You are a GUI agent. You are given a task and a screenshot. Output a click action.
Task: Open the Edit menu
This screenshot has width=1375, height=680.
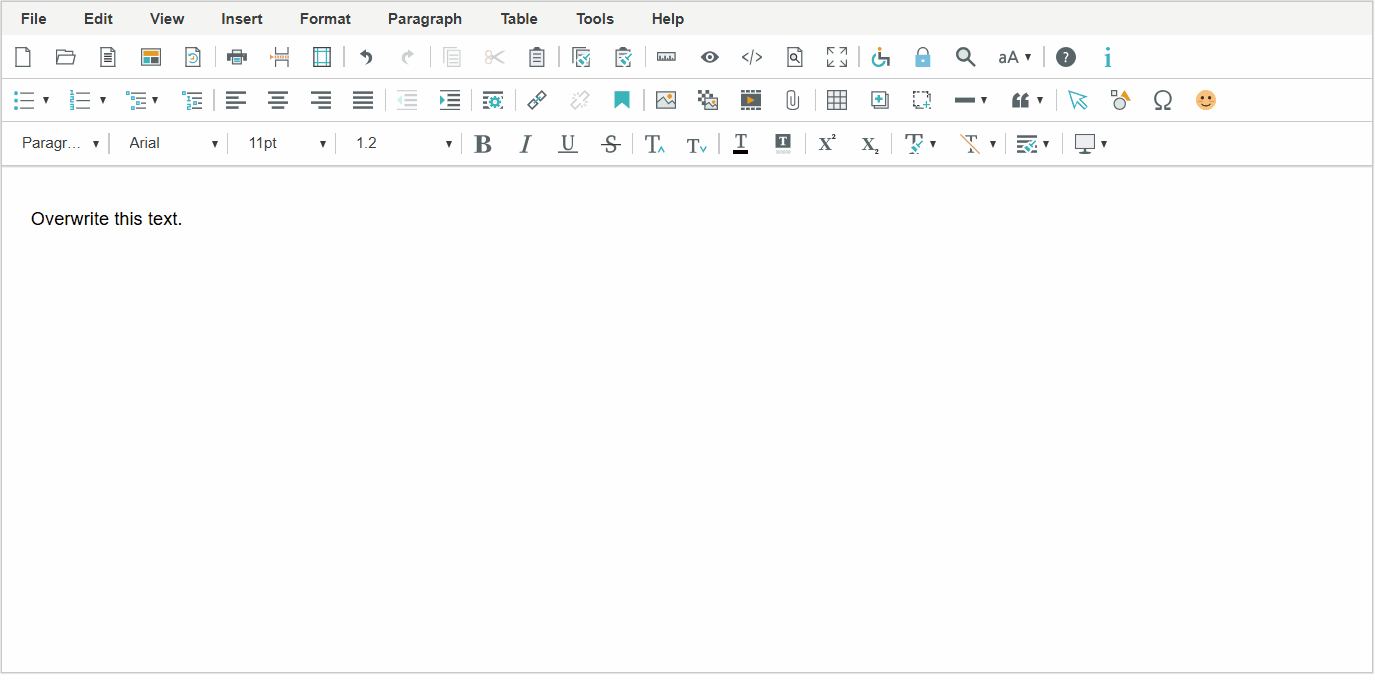[98, 19]
